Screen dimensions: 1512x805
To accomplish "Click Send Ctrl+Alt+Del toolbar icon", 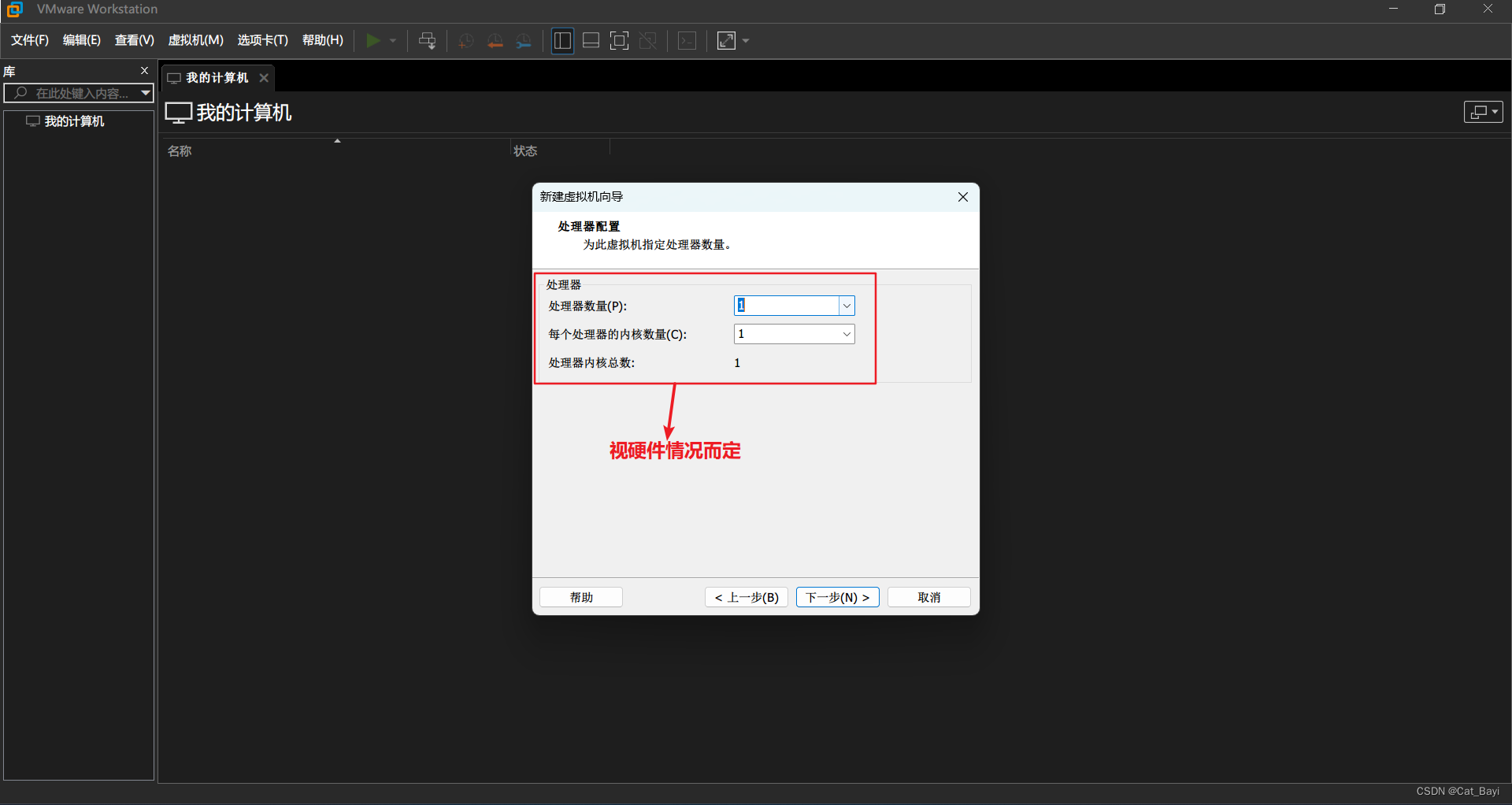I will click(428, 40).
